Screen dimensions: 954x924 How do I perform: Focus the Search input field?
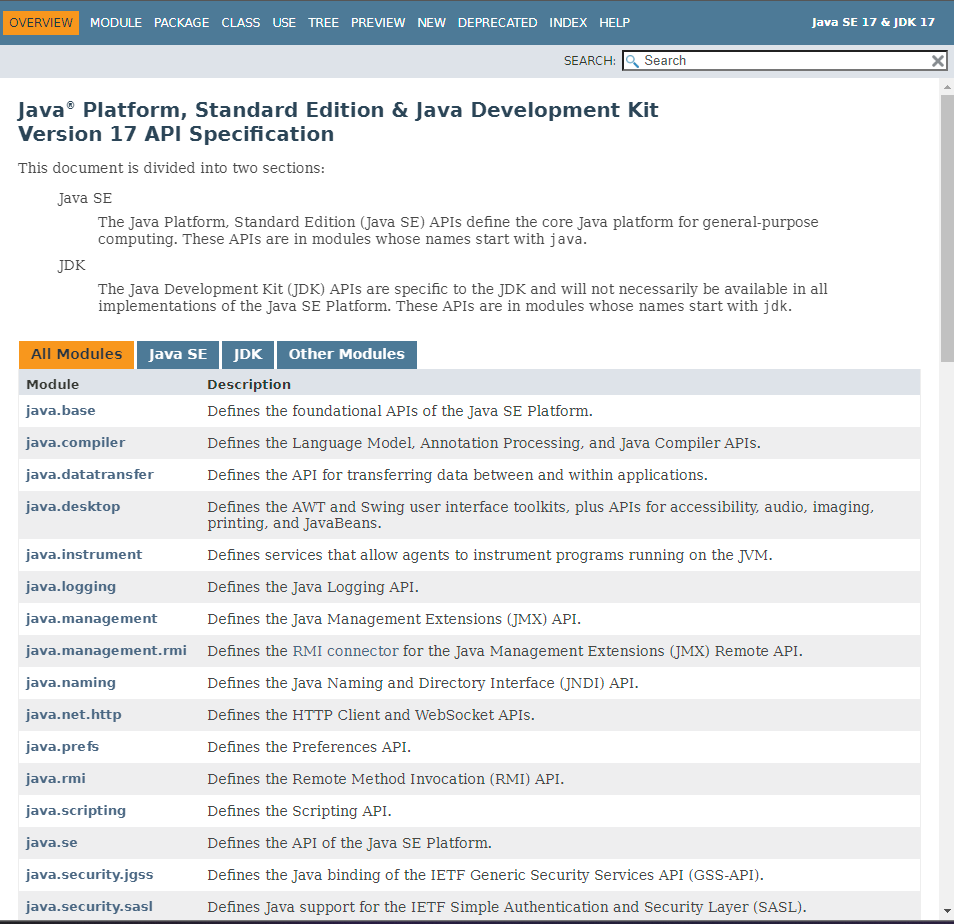[784, 61]
